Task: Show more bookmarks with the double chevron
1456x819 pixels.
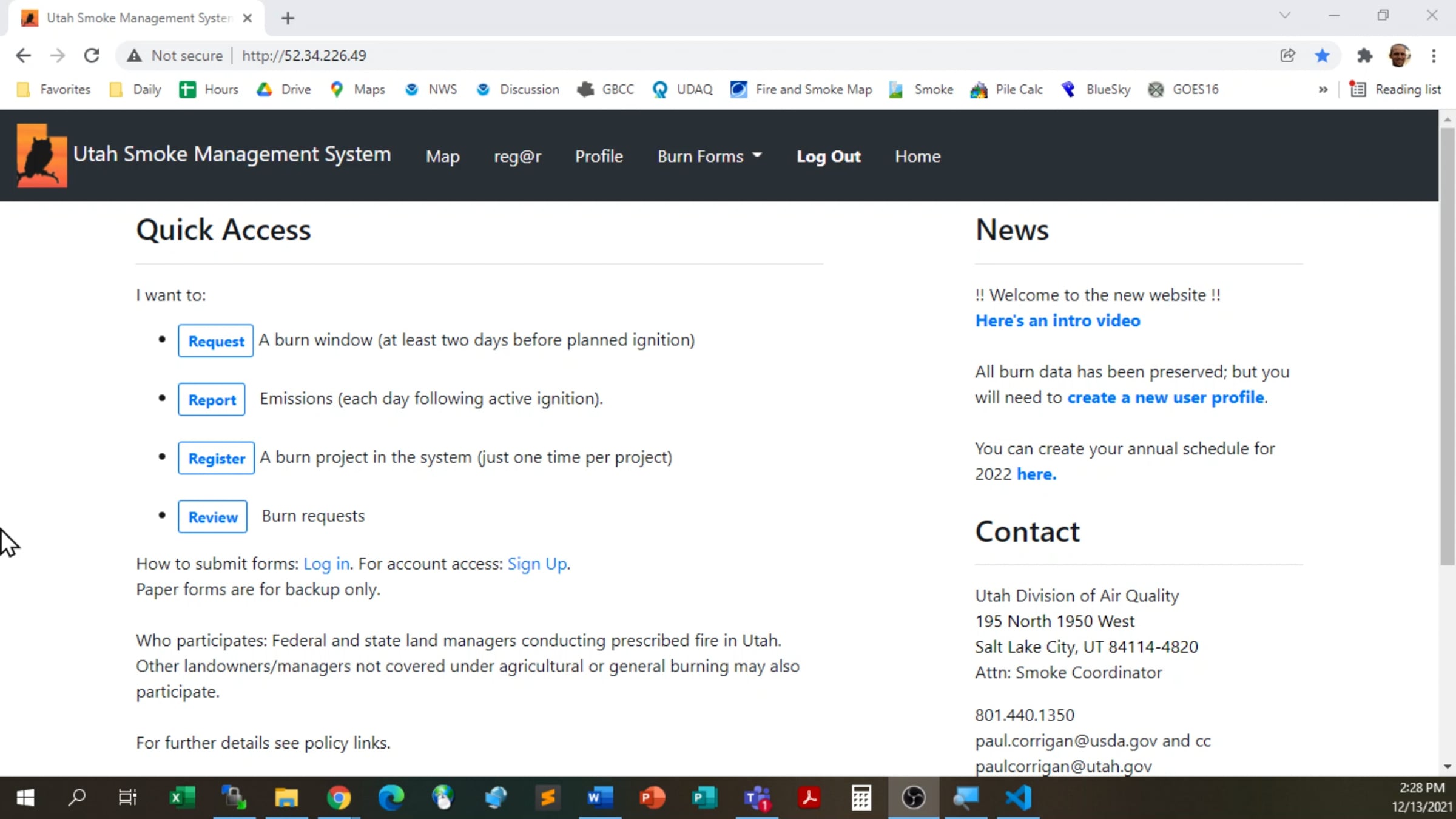Action: [1323, 90]
